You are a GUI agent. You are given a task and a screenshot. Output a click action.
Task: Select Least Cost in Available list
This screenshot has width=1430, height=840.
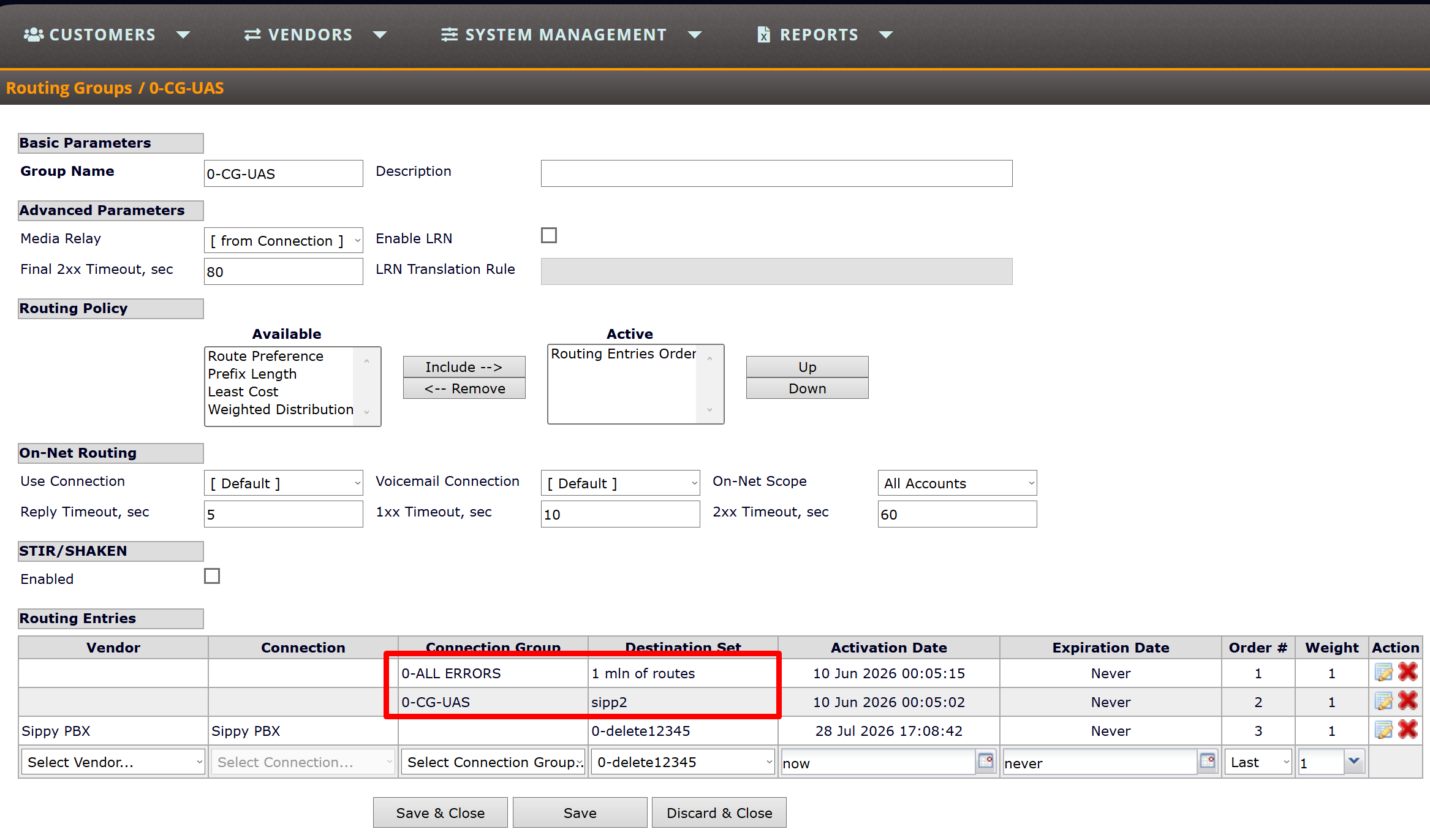tap(243, 392)
